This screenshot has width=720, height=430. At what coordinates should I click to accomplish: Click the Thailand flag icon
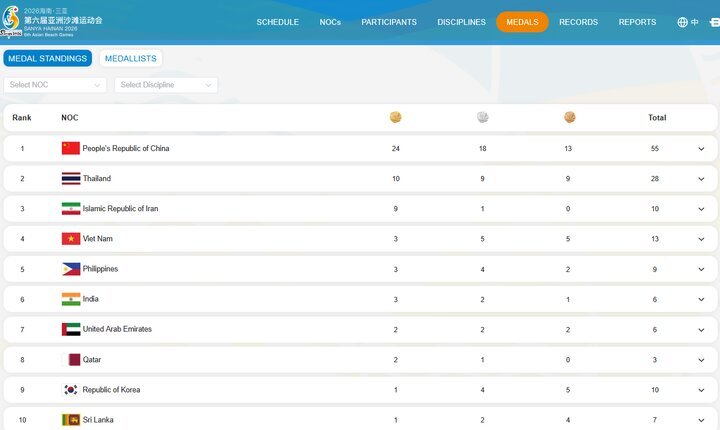click(70, 179)
